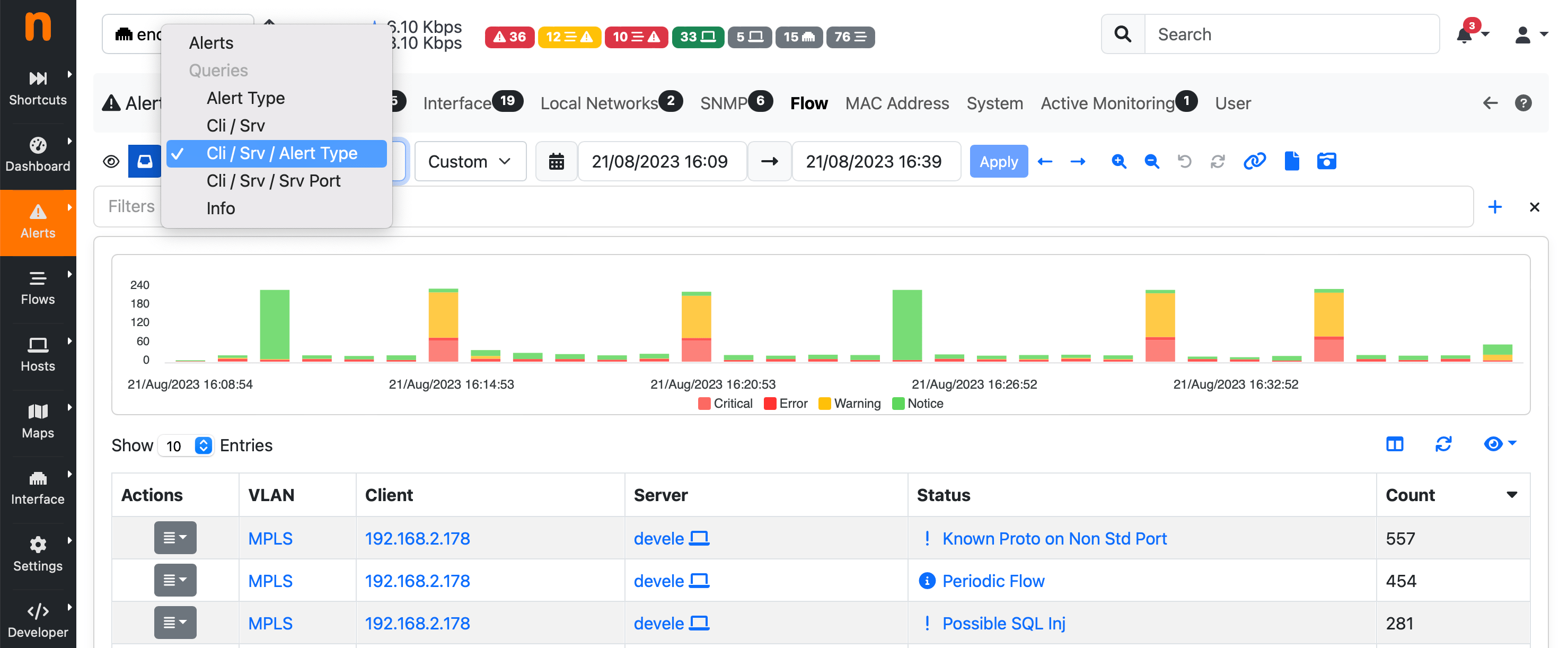The width and height of the screenshot is (1568, 648).
Task: Click the ntopng logo
Action: point(38,26)
